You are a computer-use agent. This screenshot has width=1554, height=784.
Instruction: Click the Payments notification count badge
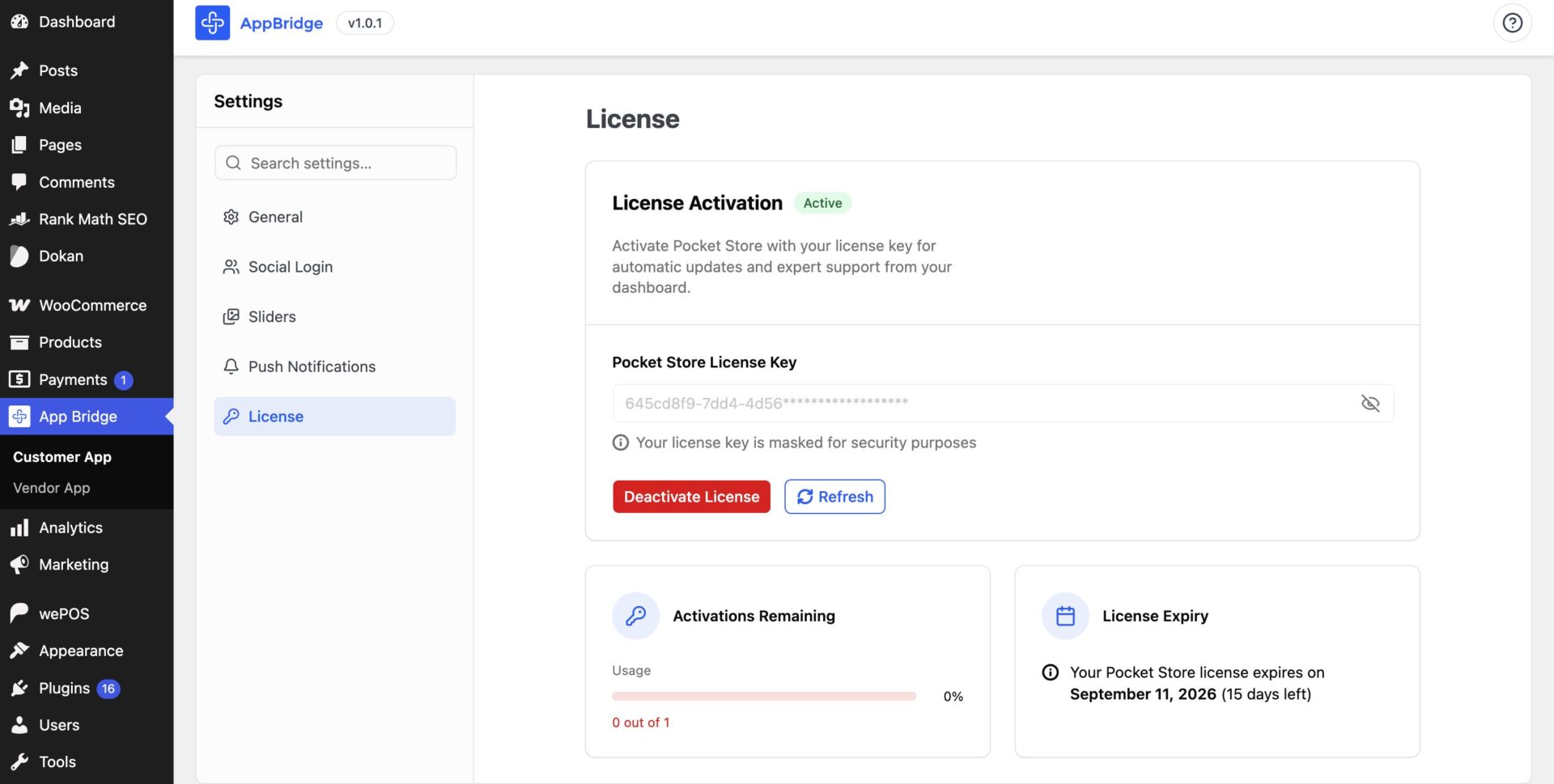[123, 379]
